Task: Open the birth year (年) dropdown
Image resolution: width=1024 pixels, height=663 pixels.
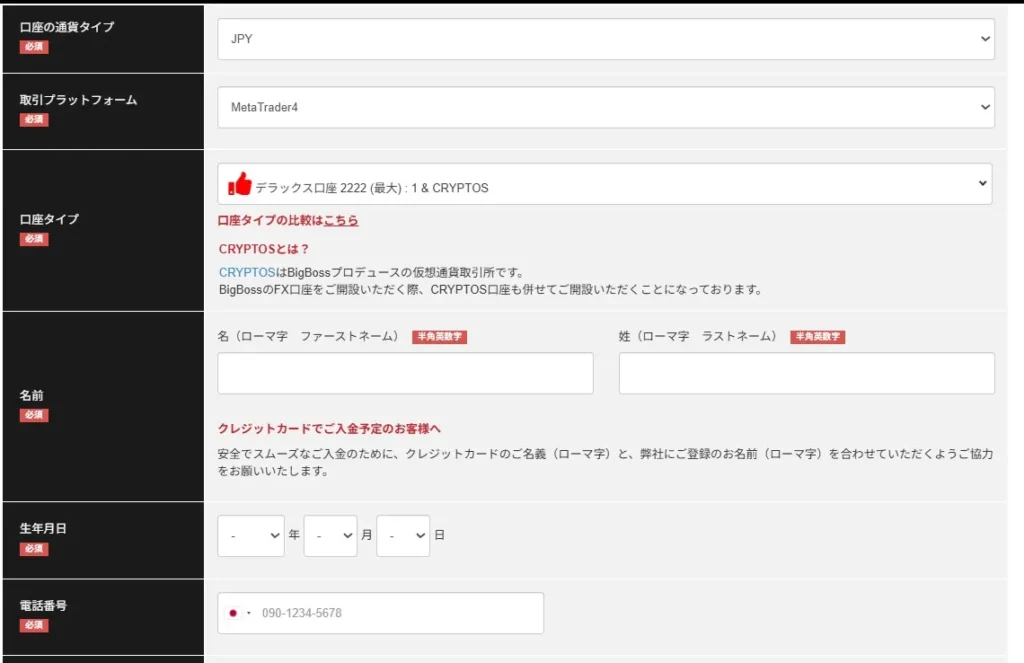Action: 251,536
